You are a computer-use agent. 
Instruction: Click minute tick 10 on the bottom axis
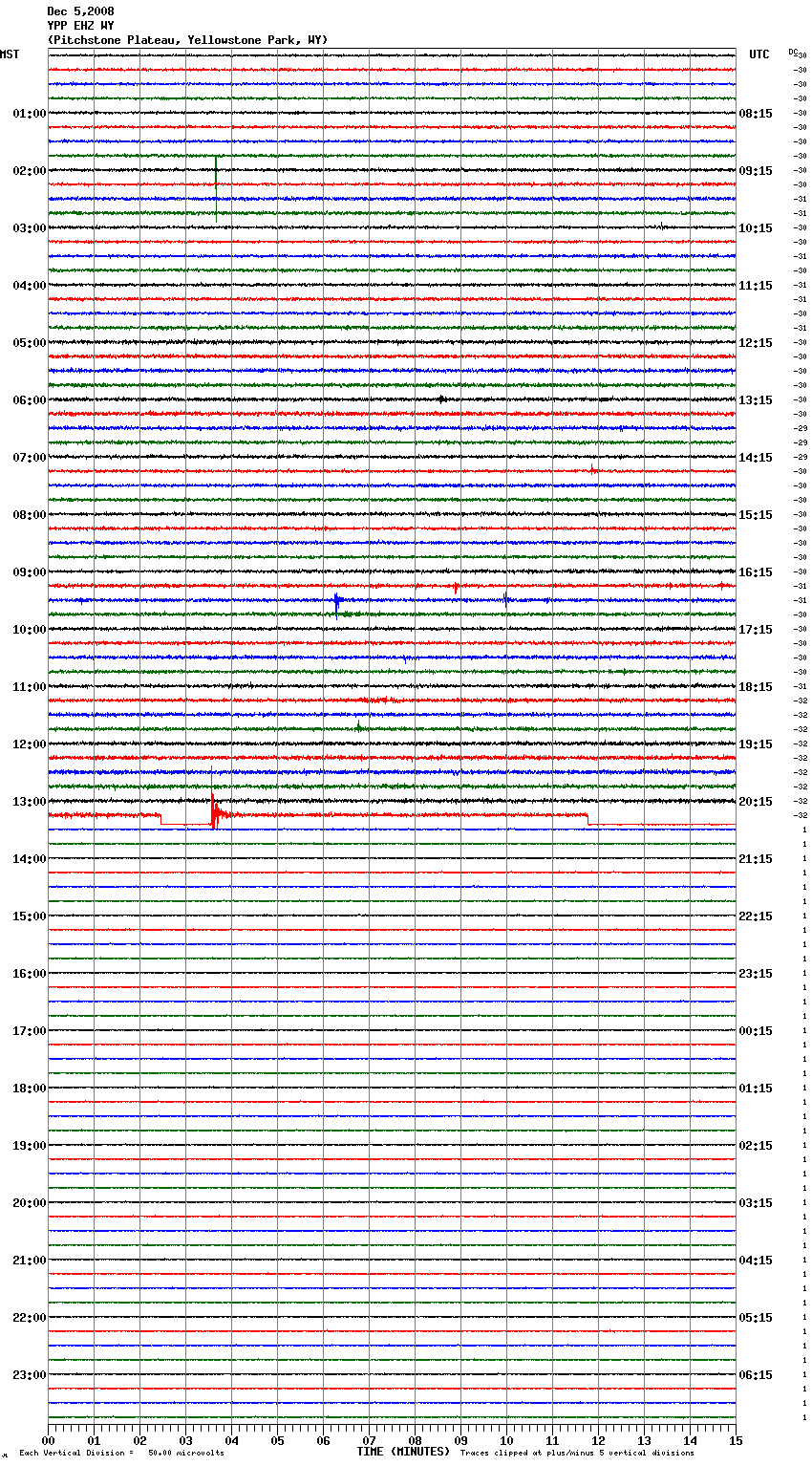pyautogui.click(x=506, y=1440)
